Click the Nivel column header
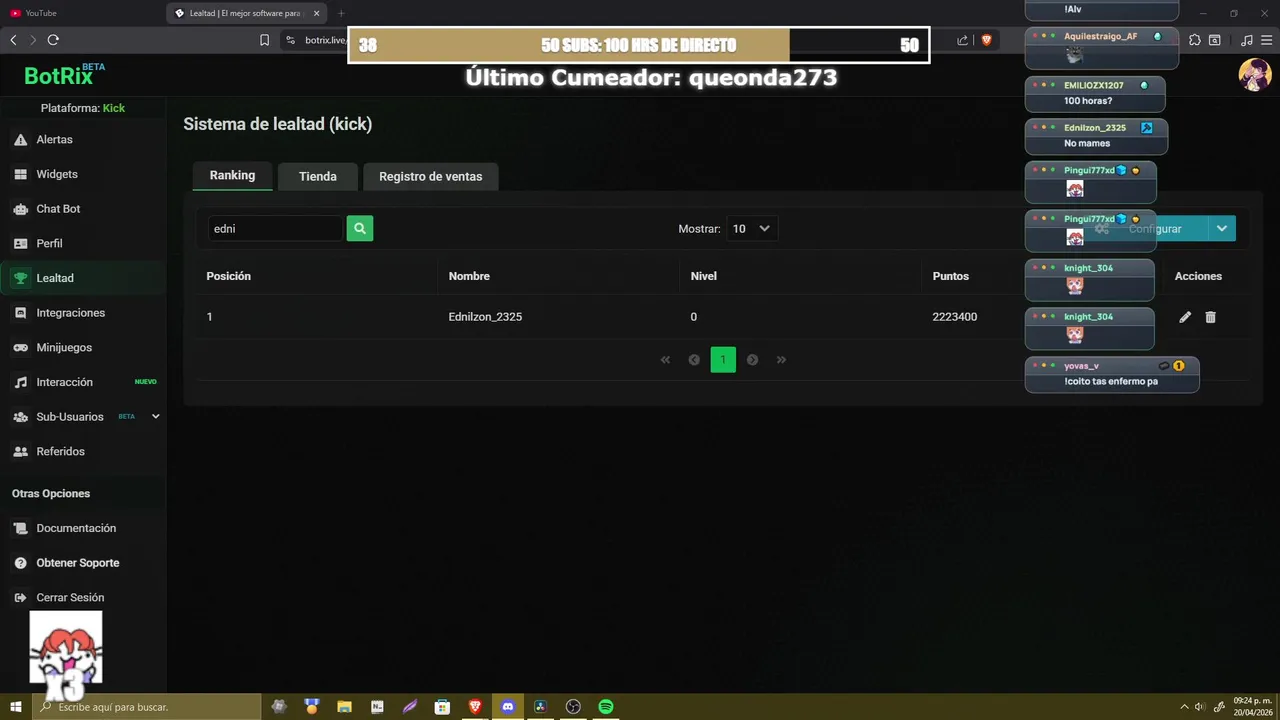The width and height of the screenshot is (1280, 720). point(704,276)
